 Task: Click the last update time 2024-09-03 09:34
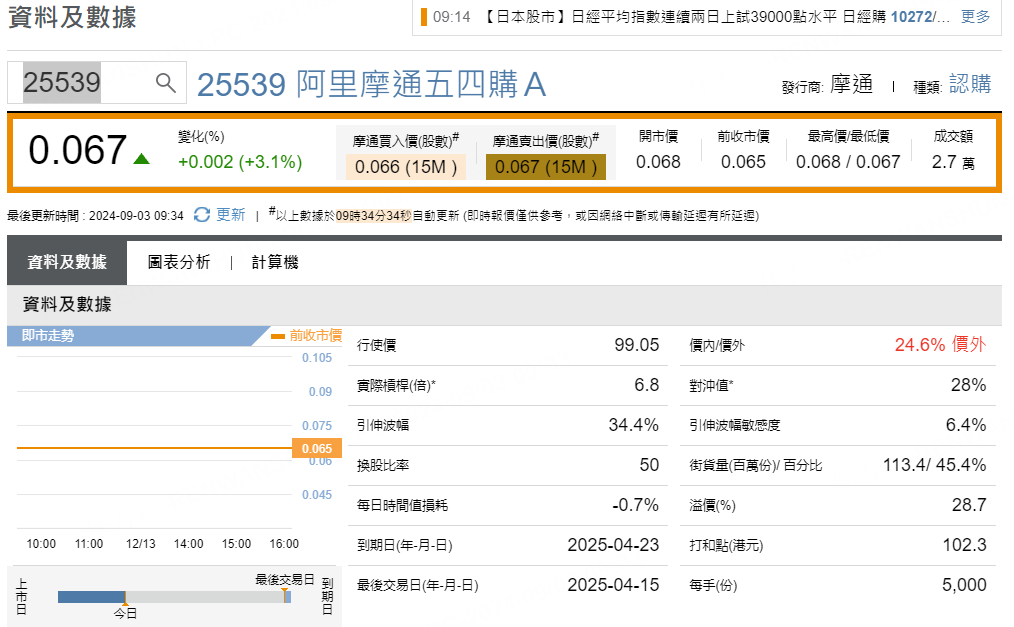click(x=136, y=216)
